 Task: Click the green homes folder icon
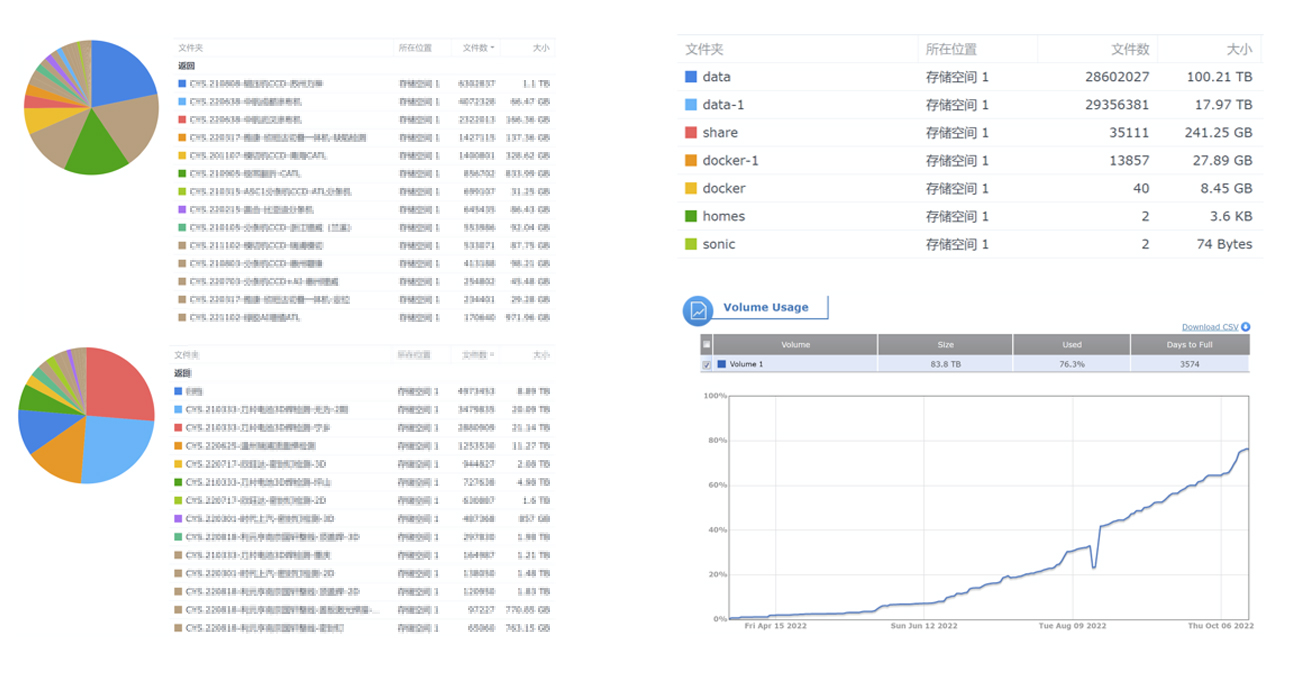[691, 217]
